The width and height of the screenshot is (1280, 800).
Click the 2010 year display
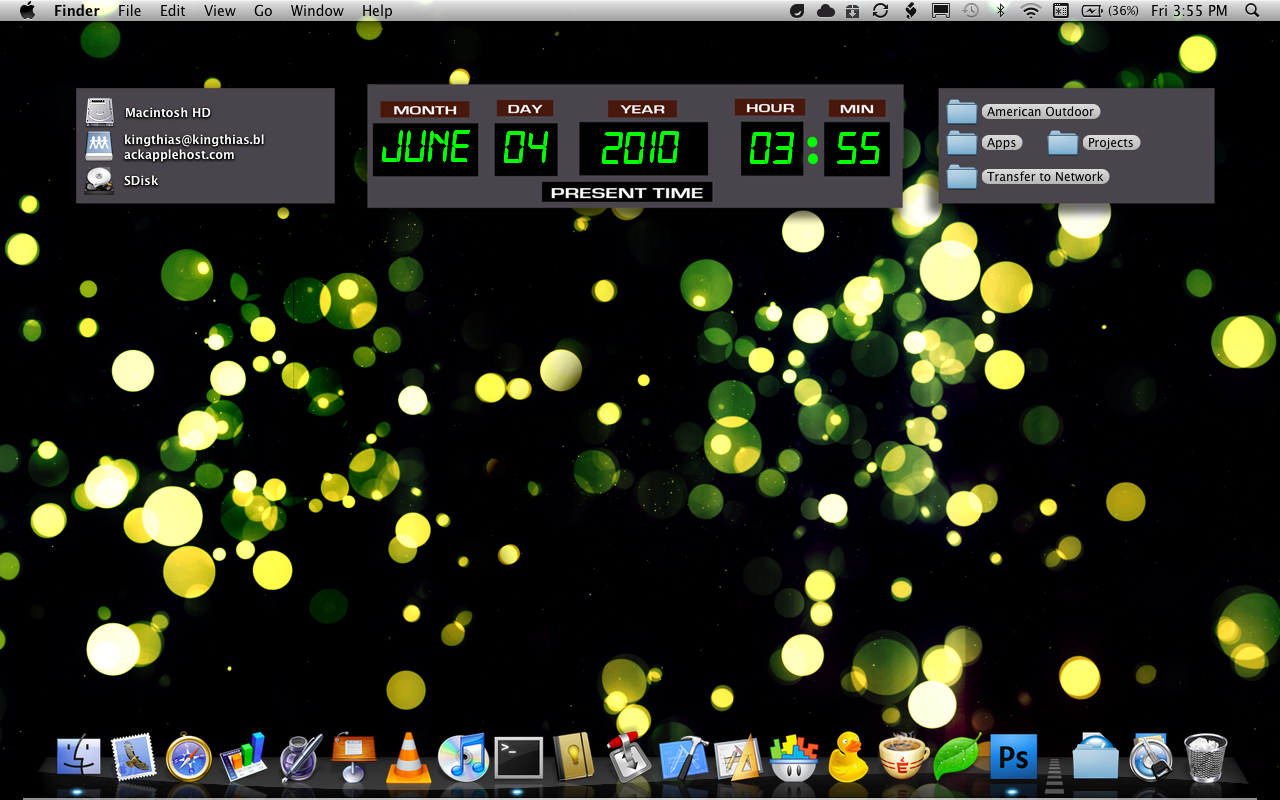[643, 149]
